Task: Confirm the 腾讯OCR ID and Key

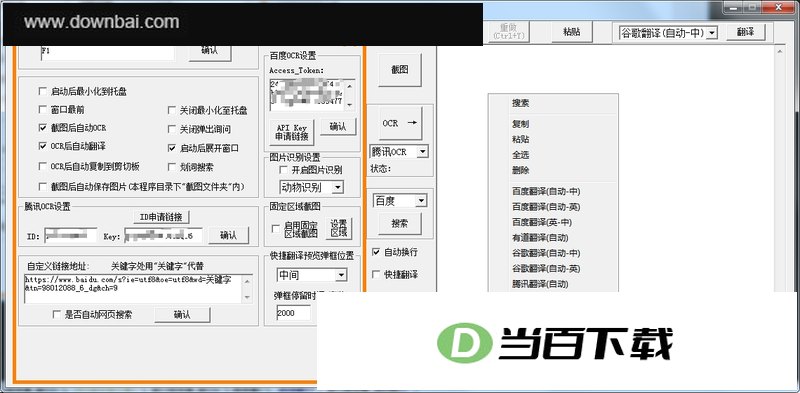Action: click(x=228, y=235)
